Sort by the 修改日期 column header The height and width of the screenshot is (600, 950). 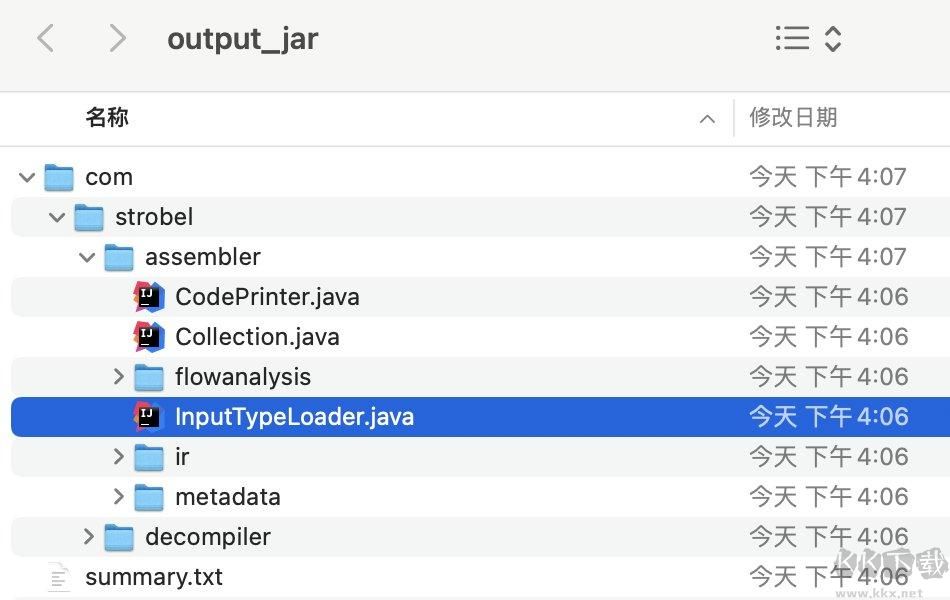(x=793, y=118)
